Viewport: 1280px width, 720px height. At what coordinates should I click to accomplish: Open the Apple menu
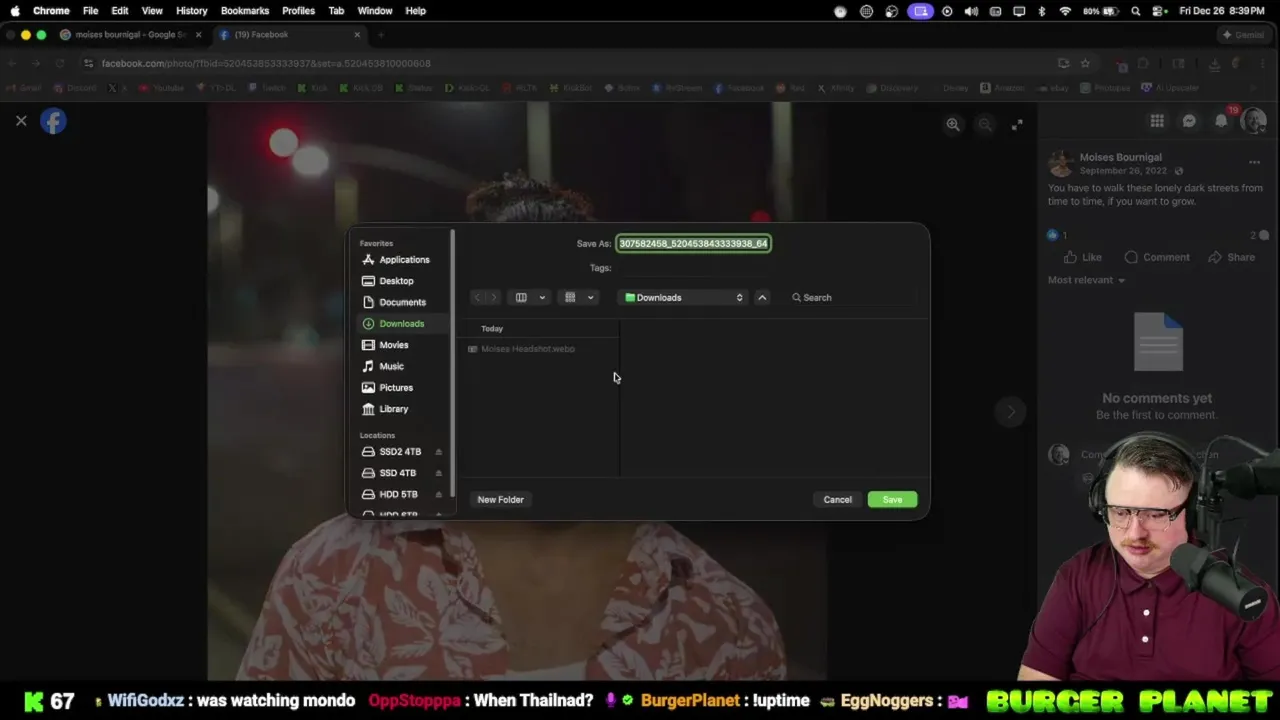[15, 11]
